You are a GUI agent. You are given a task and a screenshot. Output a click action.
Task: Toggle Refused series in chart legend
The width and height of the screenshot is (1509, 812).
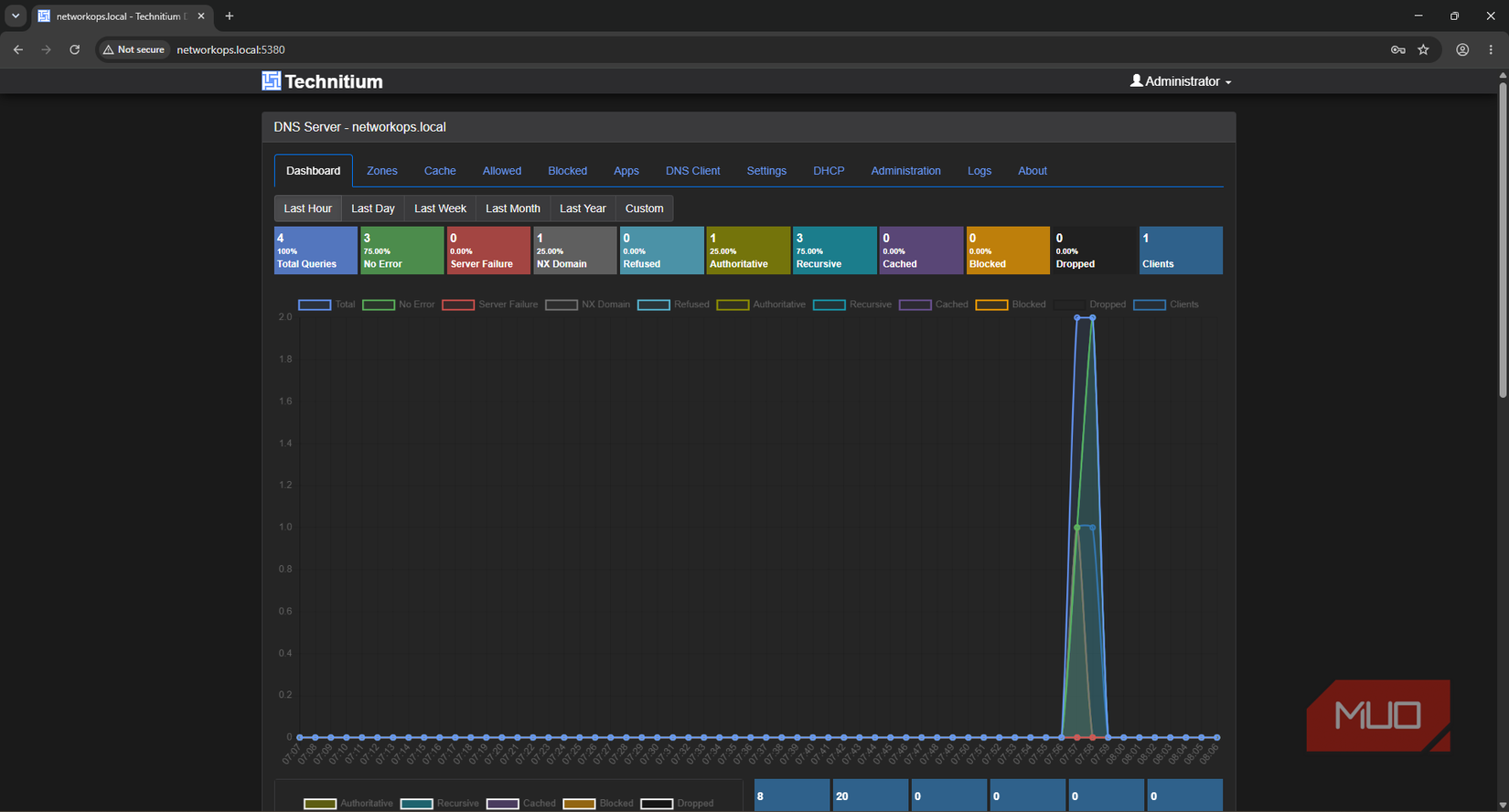tap(673, 304)
